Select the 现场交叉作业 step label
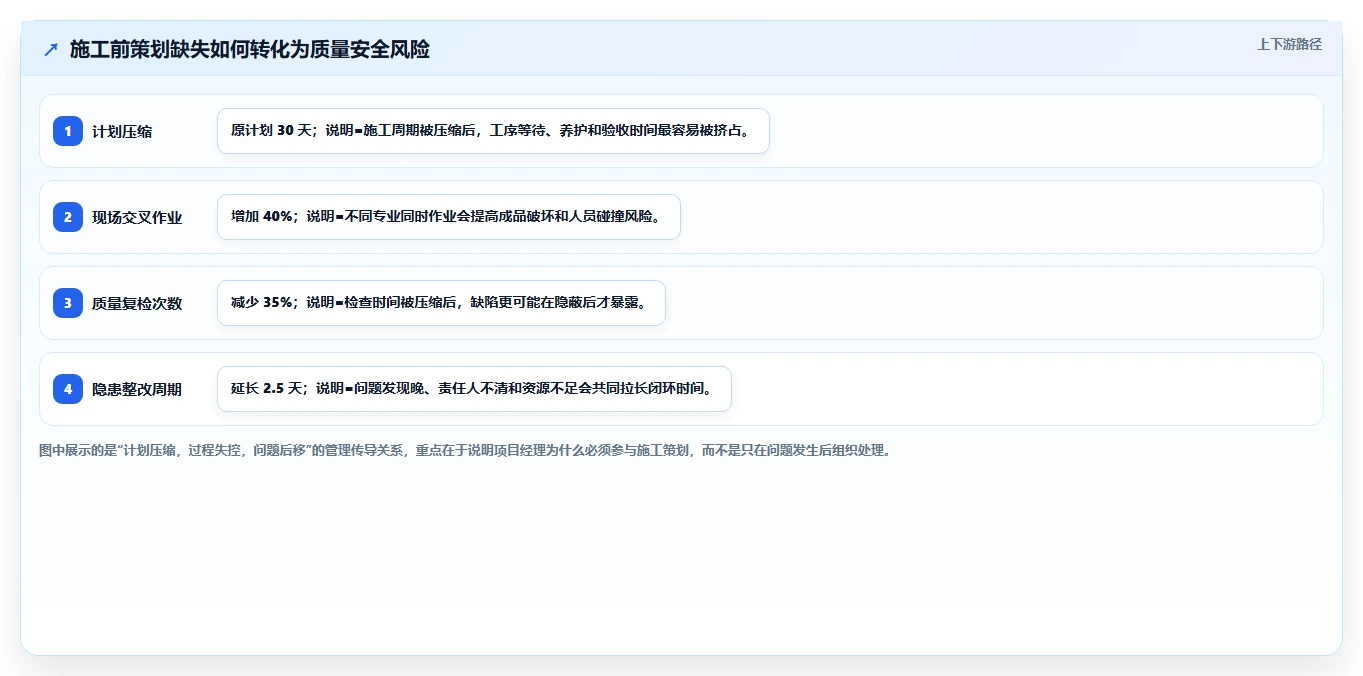Image resolution: width=1363 pixels, height=676 pixels. (x=137, y=217)
